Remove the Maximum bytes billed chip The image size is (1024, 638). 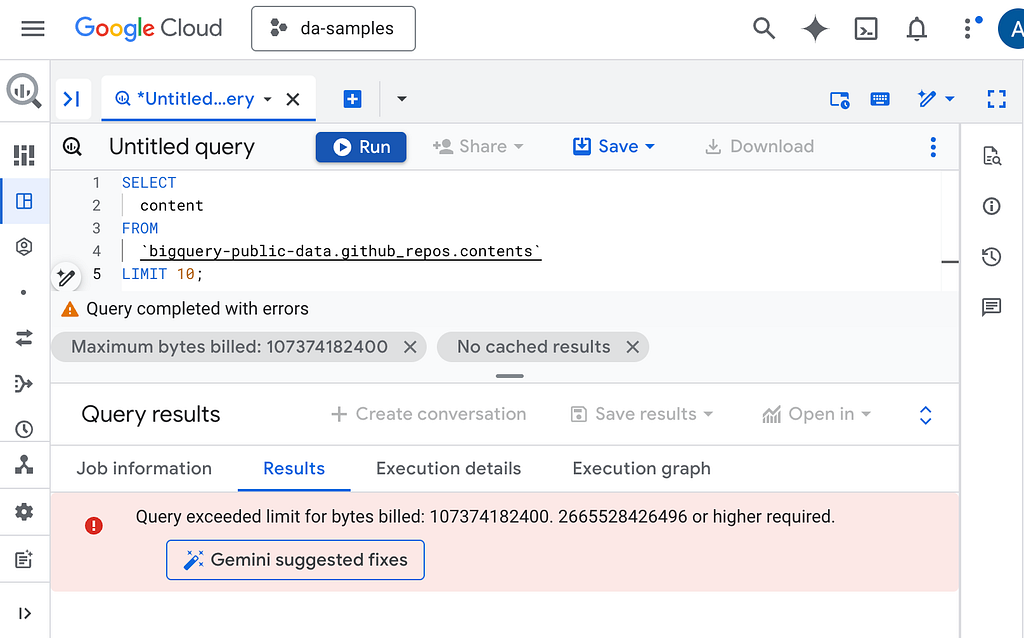[x=410, y=347]
